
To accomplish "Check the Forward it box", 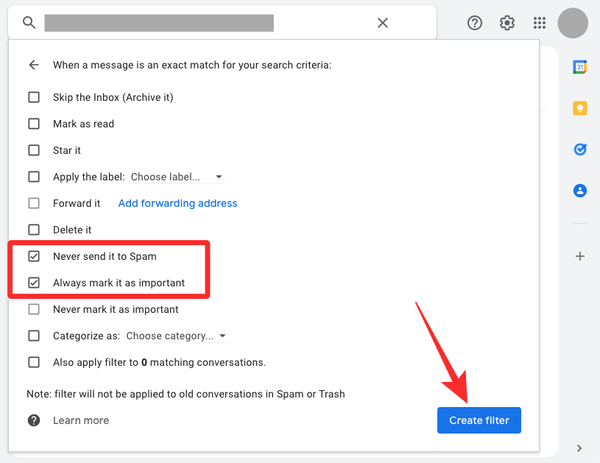I will (34, 203).
